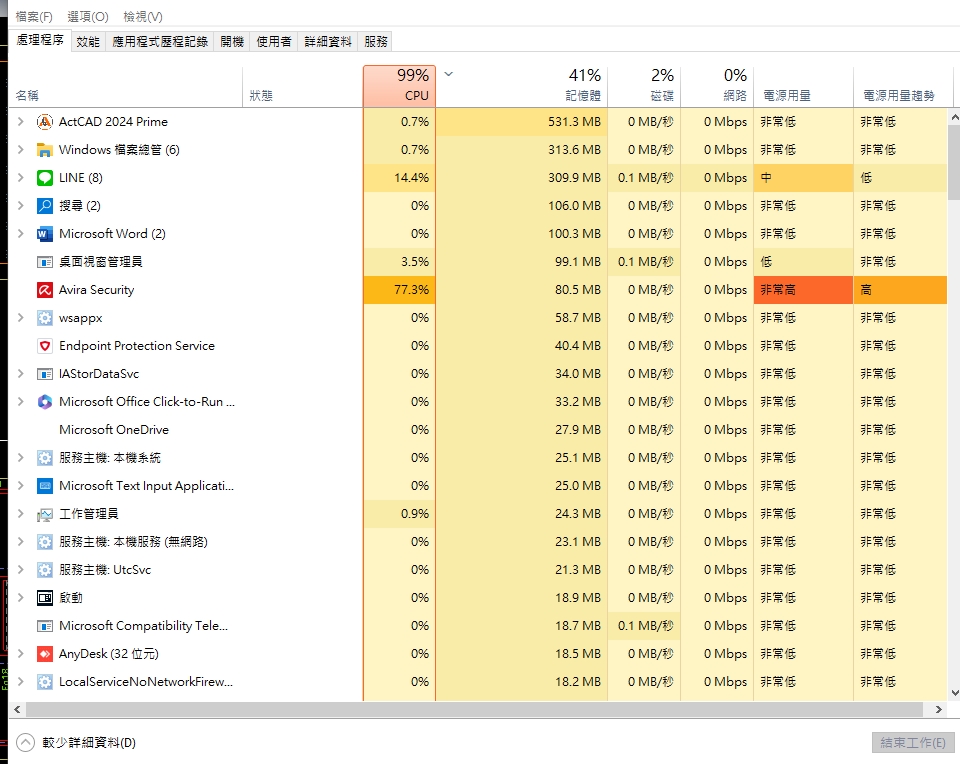Click the Avira Security icon
The height and width of the screenshot is (764, 960).
click(x=45, y=290)
